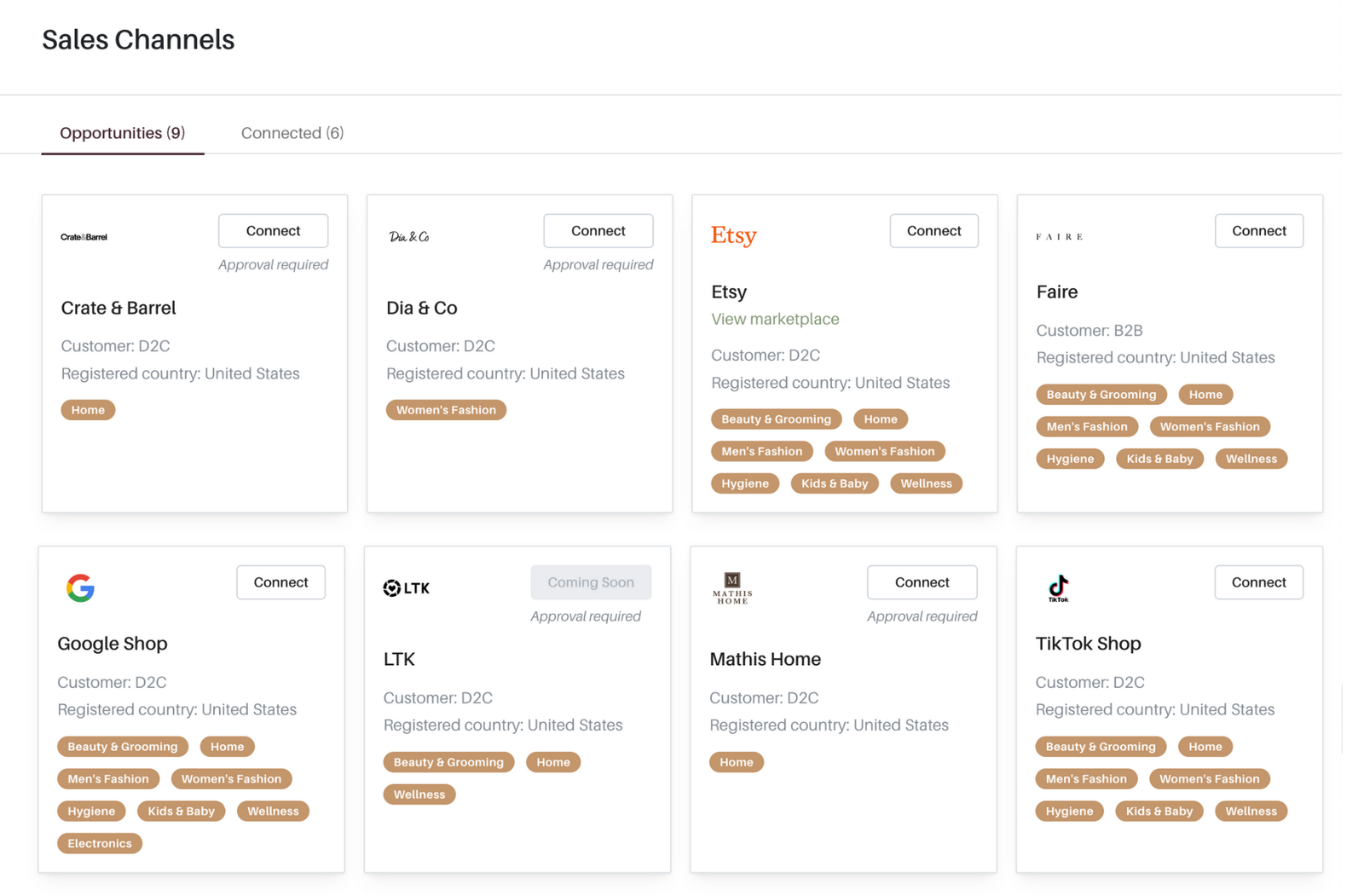
Task: Click Women's Fashion tag on Dia & Co
Action: pos(445,410)
